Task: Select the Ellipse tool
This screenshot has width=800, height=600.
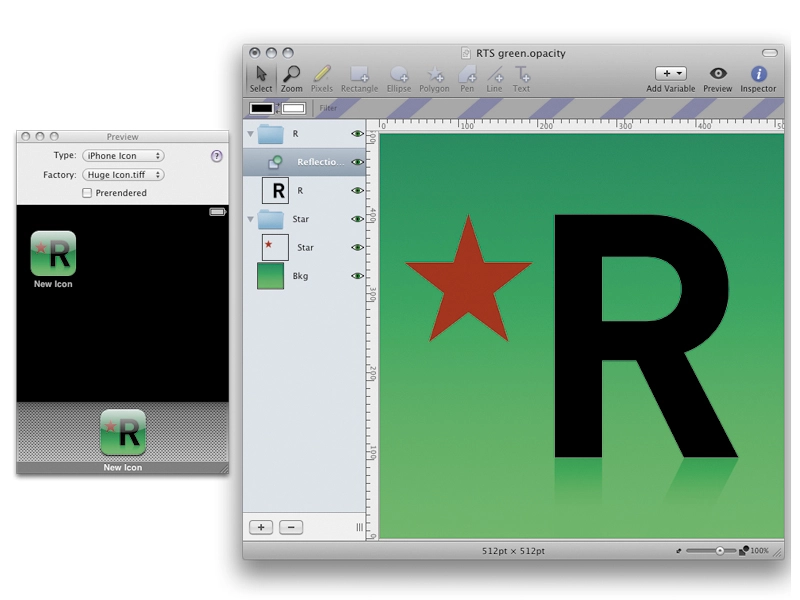Action: pos(398,79)
